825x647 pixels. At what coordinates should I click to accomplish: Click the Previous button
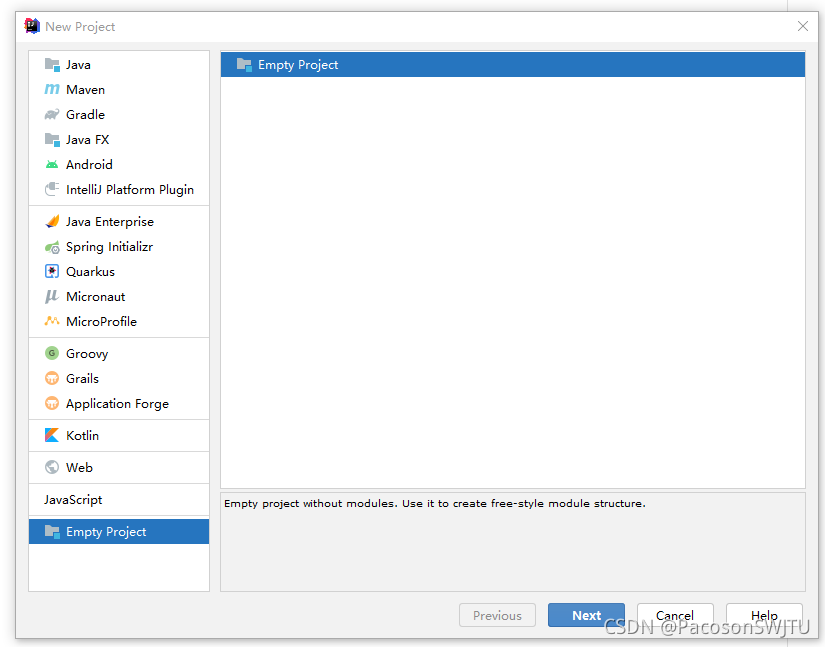(x=497, y=615)
